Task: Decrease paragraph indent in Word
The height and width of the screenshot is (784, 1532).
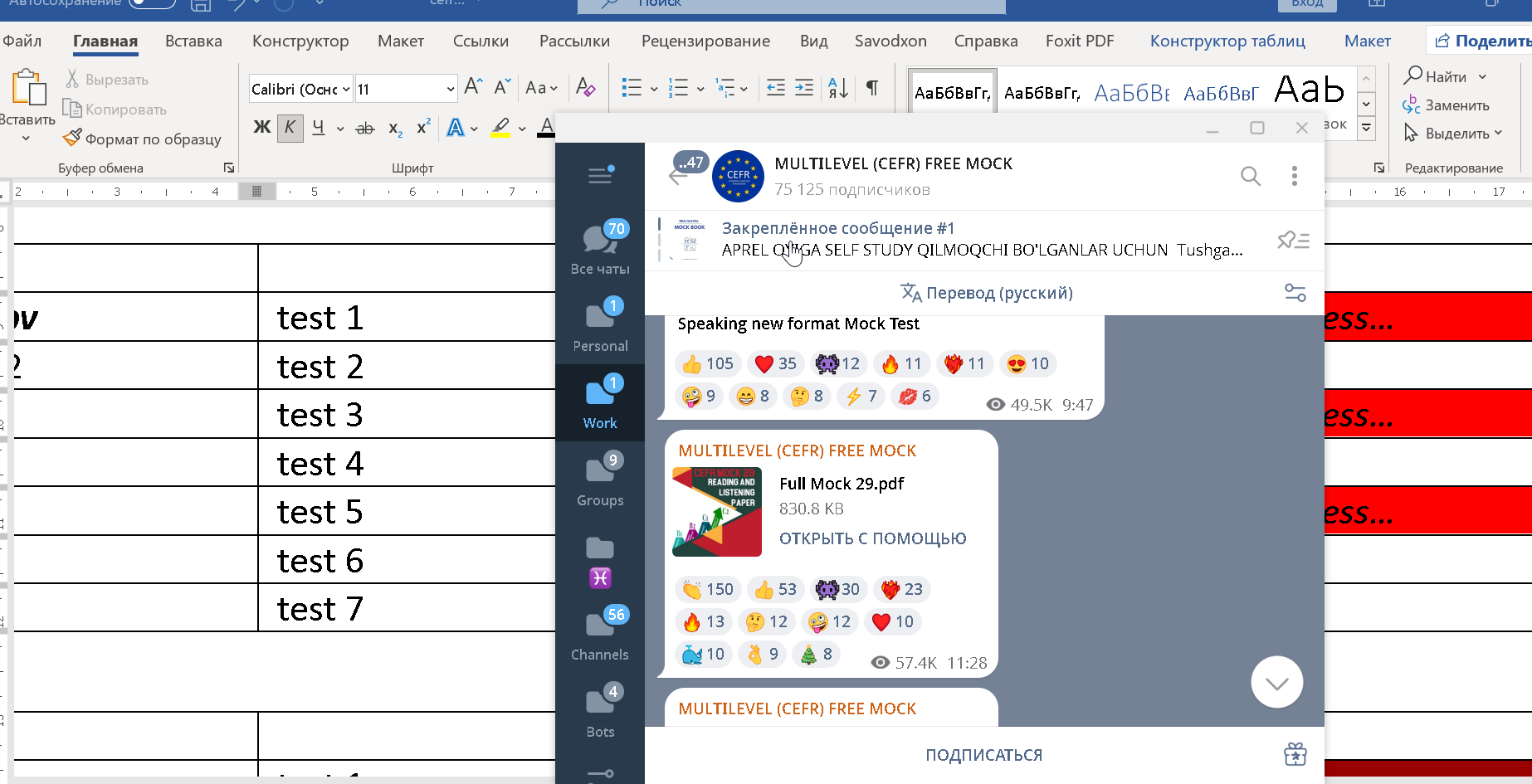Action: click(x=776, y=87)
